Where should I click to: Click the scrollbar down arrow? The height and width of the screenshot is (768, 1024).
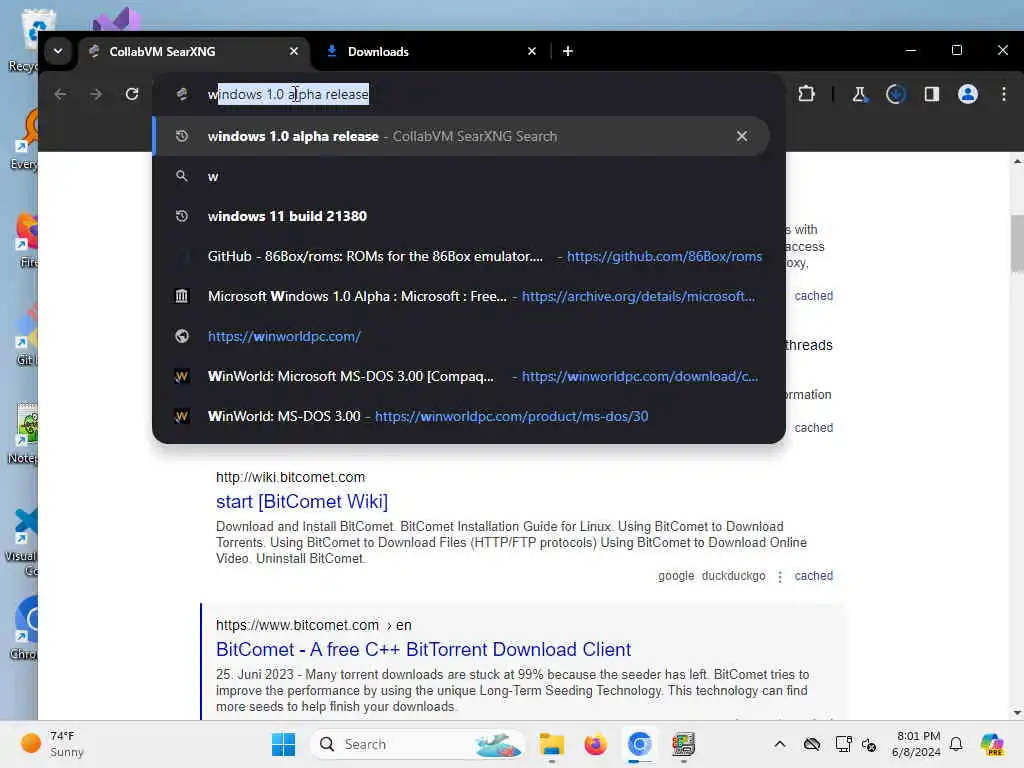tap(1017, 712)
